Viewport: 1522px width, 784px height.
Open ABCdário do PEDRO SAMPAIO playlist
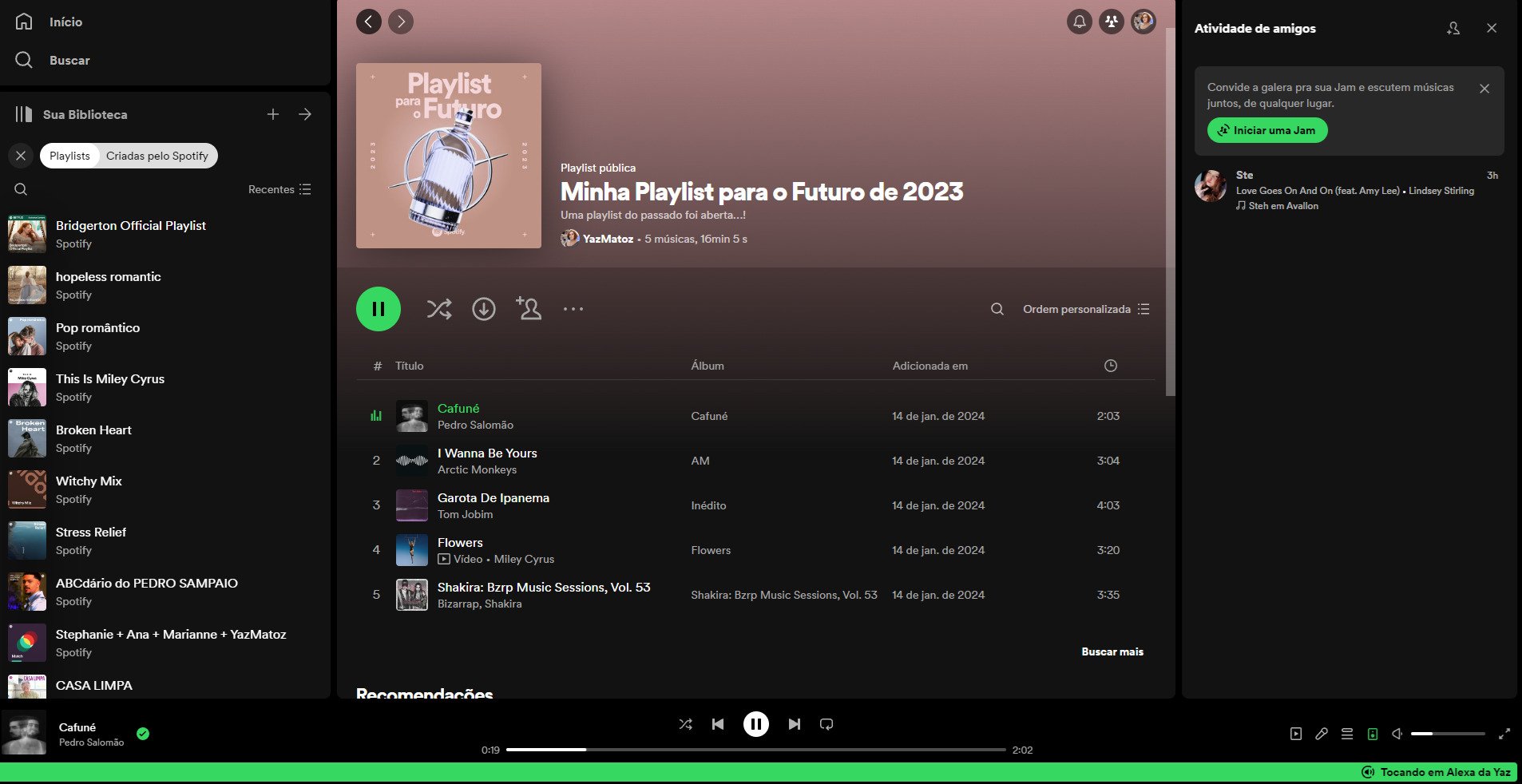164,592
